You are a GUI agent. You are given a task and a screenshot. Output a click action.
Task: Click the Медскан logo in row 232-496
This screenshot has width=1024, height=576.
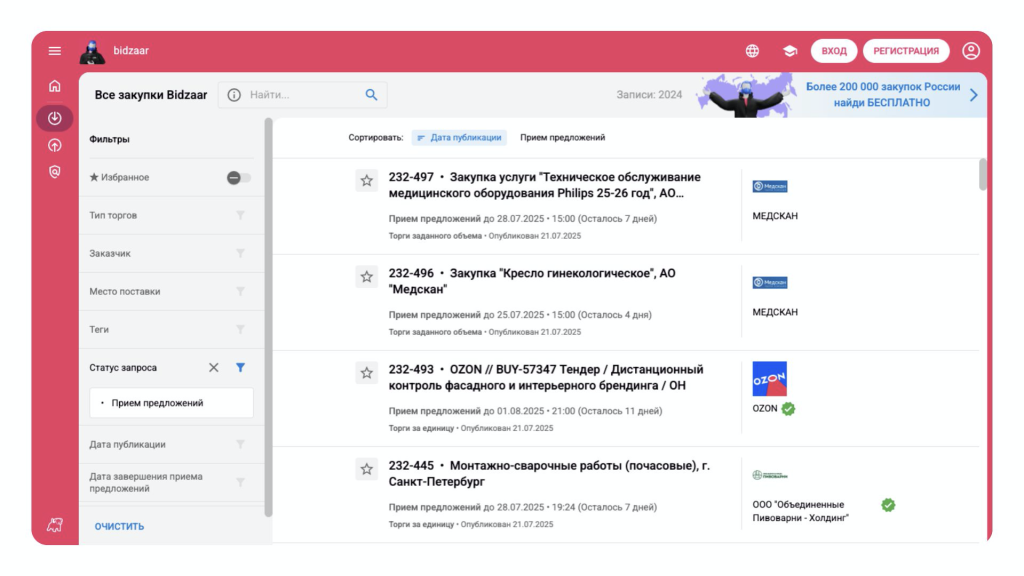pos(770,282)
